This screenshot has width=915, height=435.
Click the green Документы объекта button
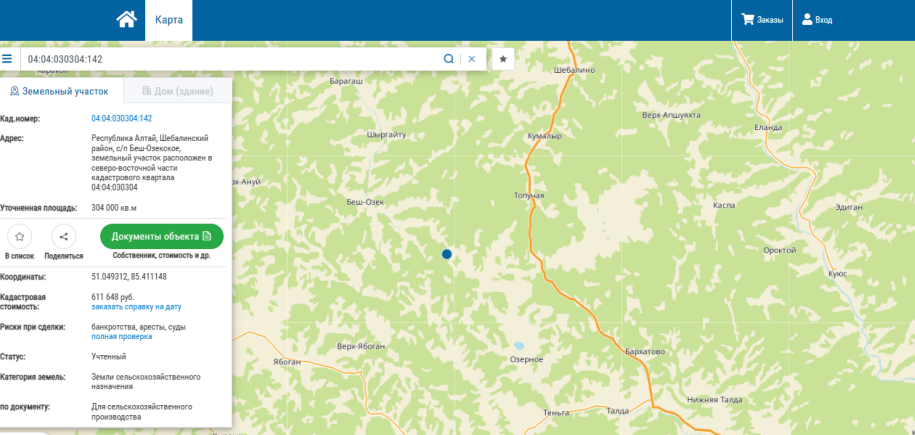point(162,236)
